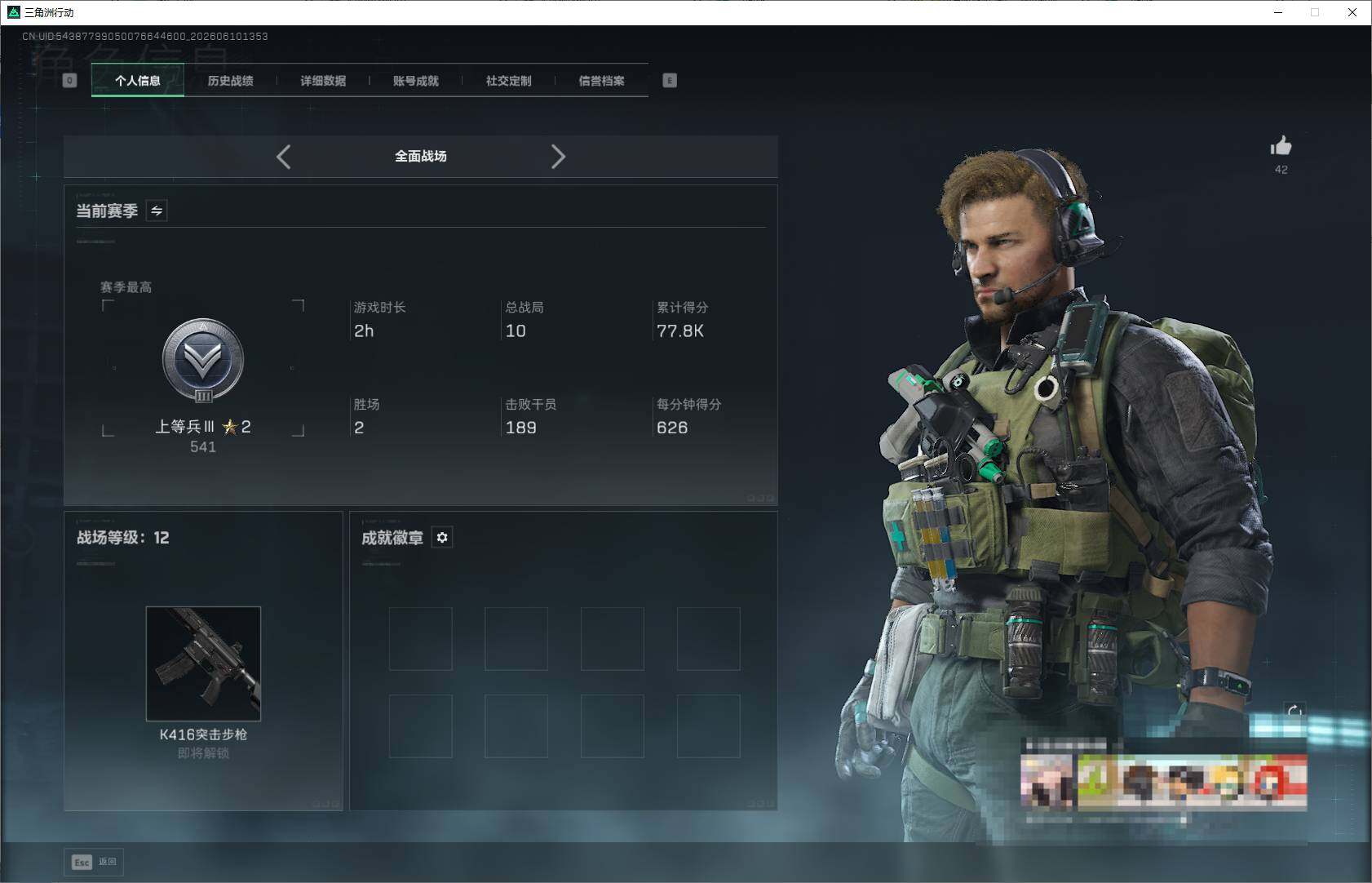
Task: Go to the 详细数据 tab
Action: [x=323, y=81]
